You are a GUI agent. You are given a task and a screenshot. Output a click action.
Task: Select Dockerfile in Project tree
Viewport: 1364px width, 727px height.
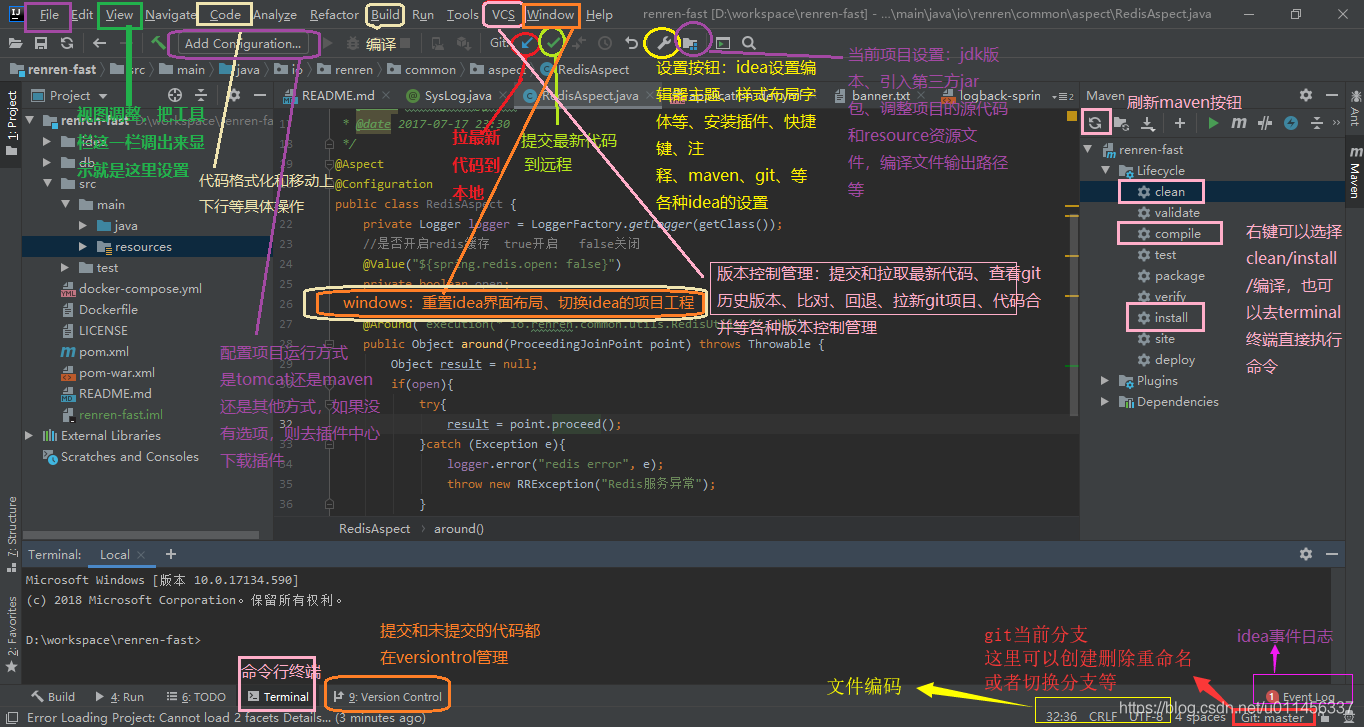tap(99, 310)
